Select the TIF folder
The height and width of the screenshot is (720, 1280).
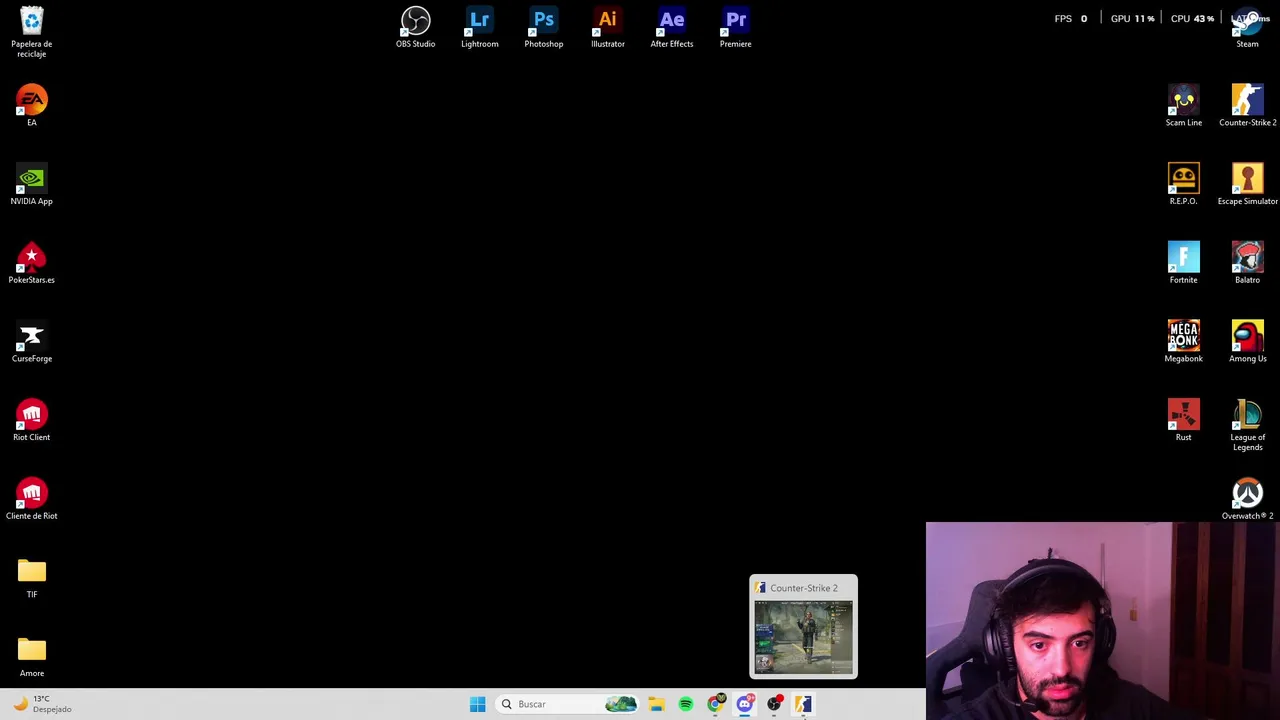coord(32,577)
